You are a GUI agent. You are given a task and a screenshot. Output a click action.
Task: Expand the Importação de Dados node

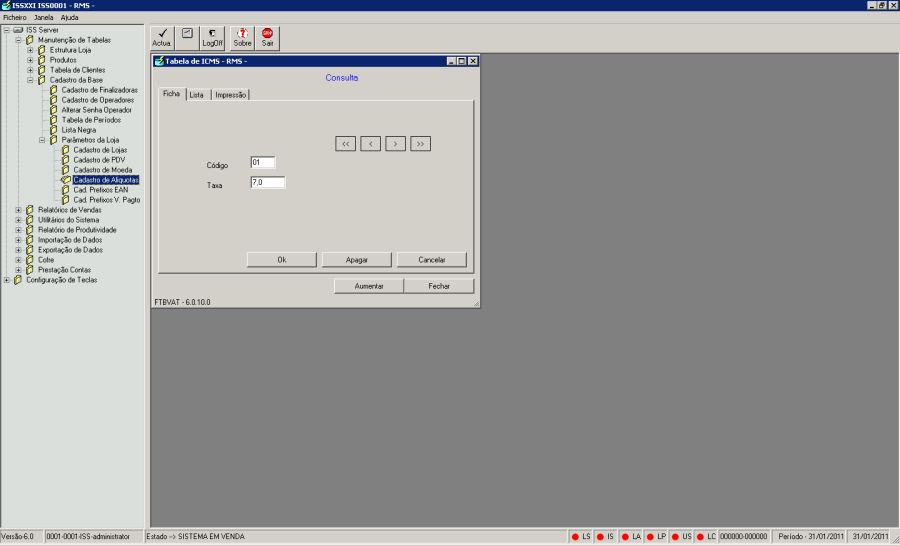[18, 240]
